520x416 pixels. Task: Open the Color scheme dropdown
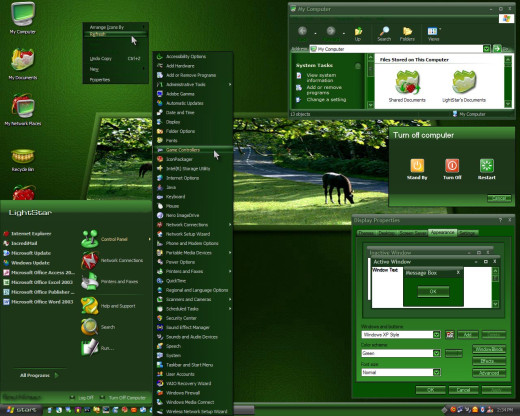pyautogui.click(x=437, y=353)
